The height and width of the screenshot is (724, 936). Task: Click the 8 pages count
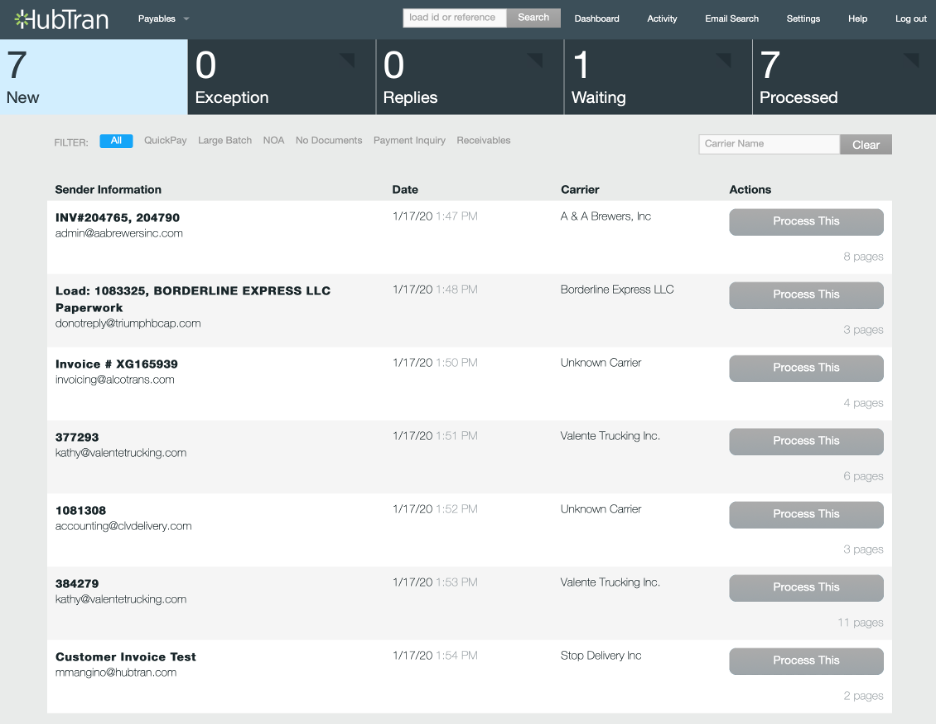[x=863, y=257]
